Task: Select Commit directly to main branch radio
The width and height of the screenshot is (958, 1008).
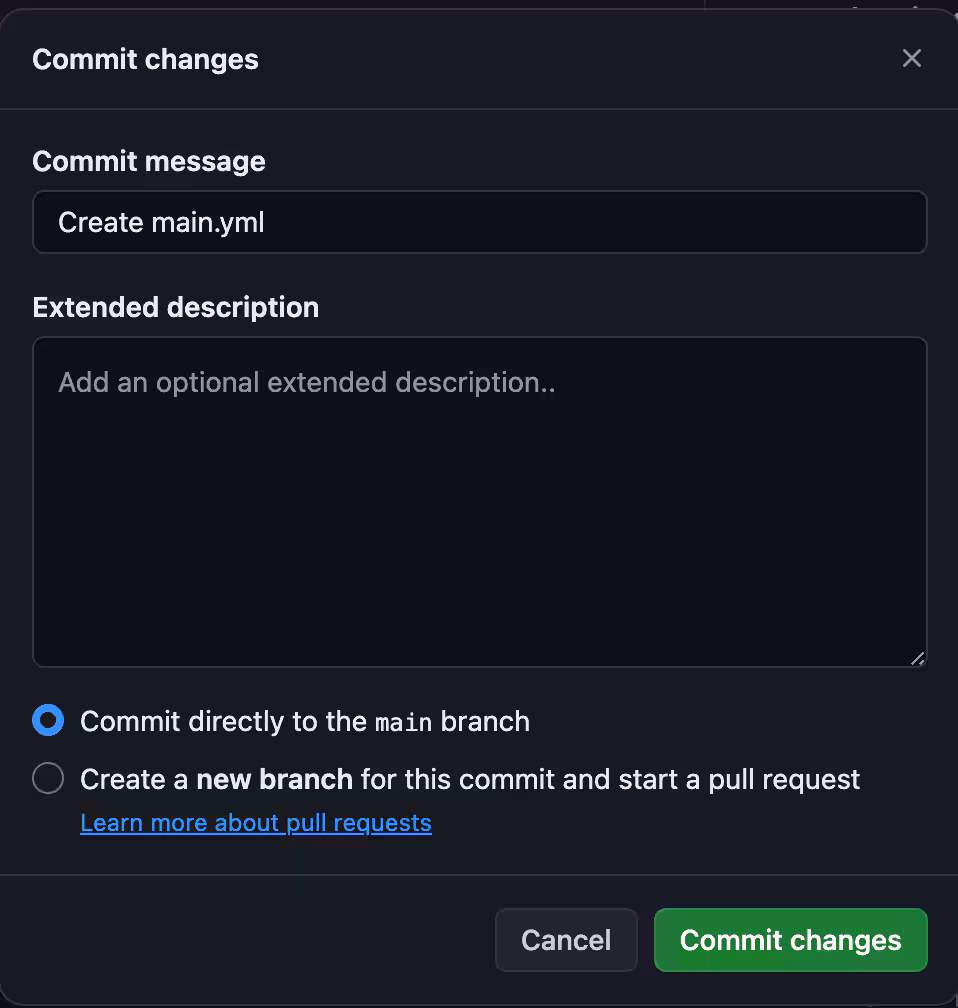Action: tap(48, 720)
